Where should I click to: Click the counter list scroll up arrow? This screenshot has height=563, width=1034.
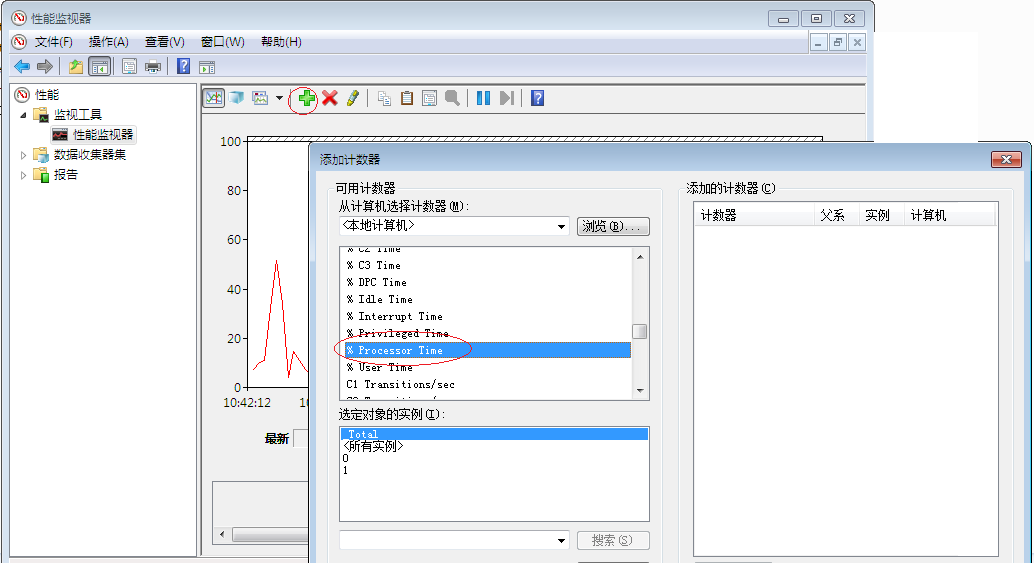(640, 256)
